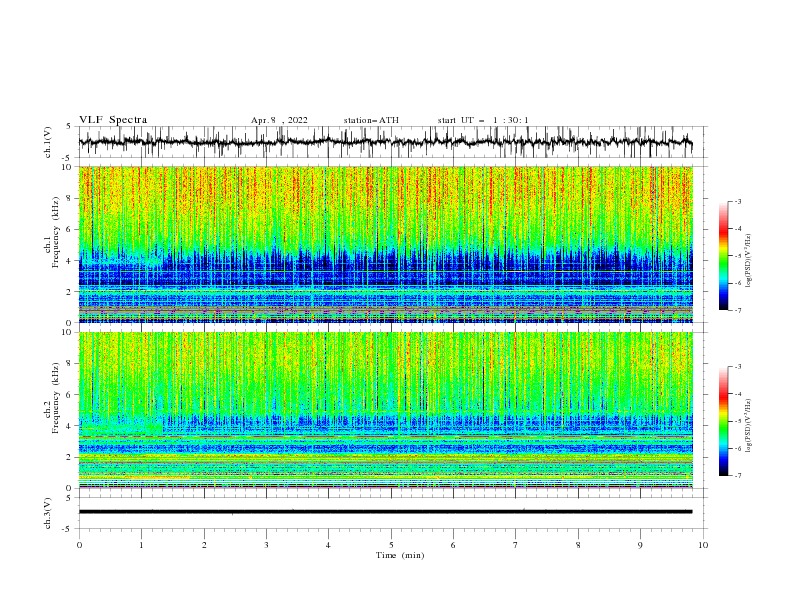Viewport: 792px width, 612px height.
Task: Click the "VLF Spectra" plot title
Action: click(x=113, y=120)
